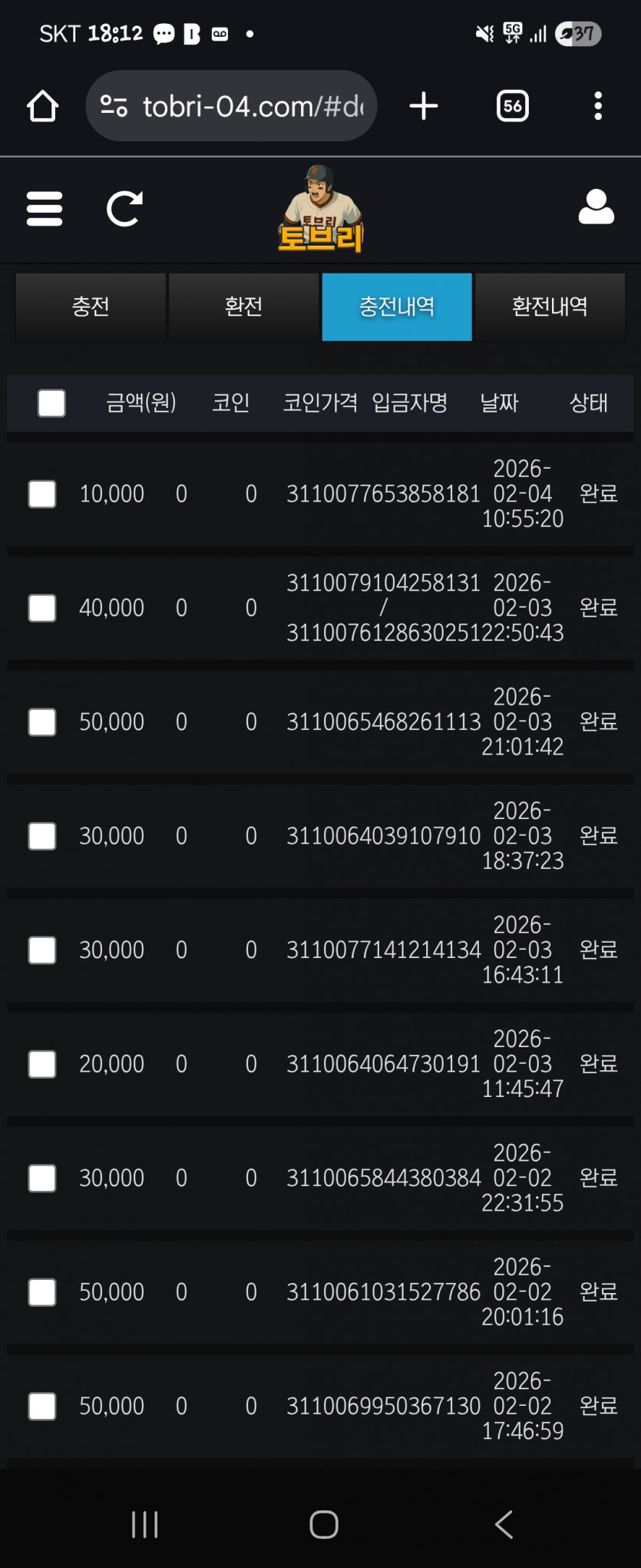Image resolution: width=641 pixels, height=1568 pixels.
Task: Select the 충전내역 tab
Action: 397,307
